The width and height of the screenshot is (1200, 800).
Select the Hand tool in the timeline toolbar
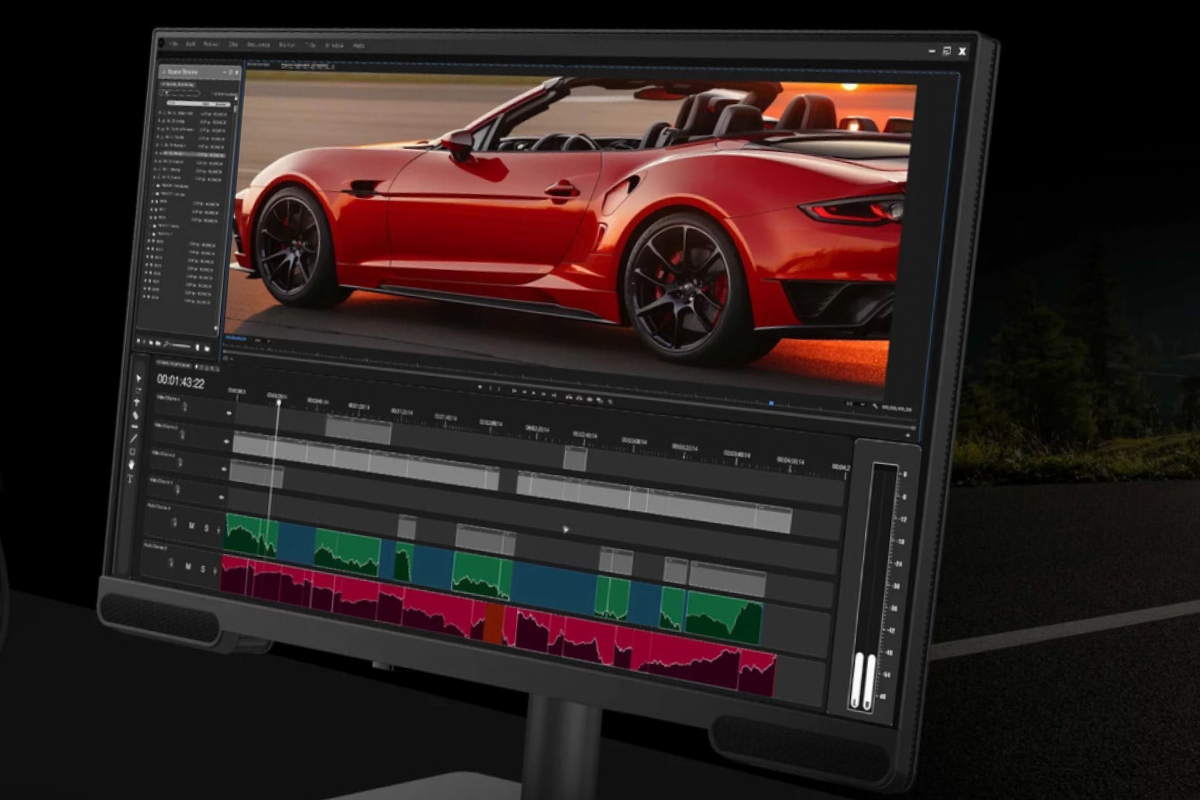[x=132, y=464]
